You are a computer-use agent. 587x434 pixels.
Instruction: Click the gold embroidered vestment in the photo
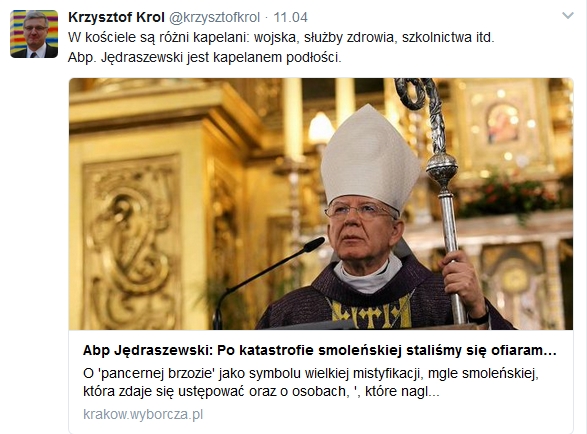point(372,312)
